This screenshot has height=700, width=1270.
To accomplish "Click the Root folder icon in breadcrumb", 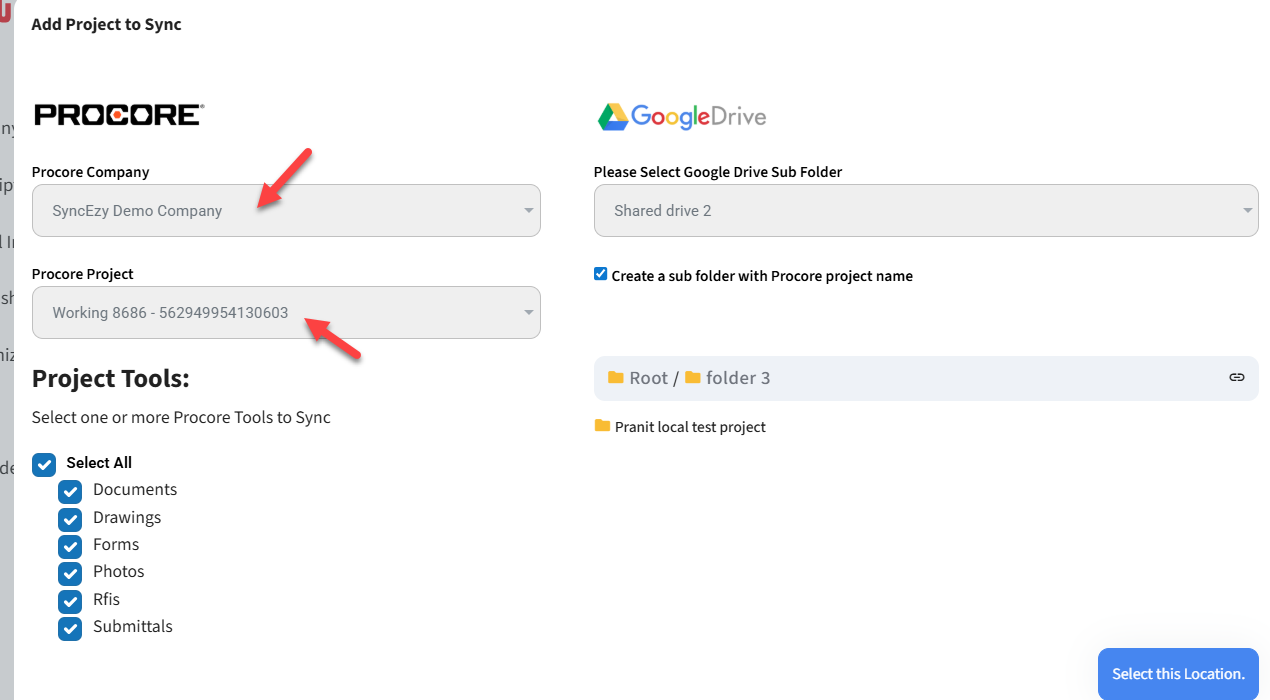I will [x=616, y=378].
